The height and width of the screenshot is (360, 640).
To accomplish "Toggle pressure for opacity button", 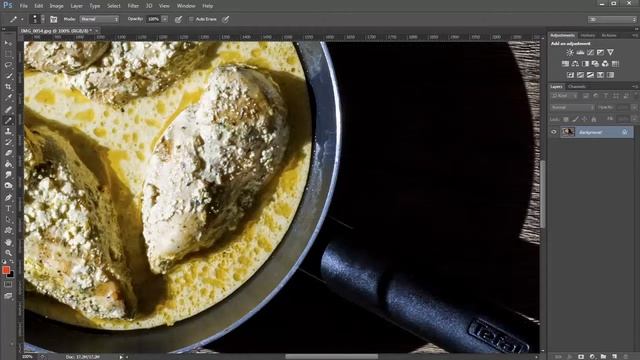I will tap(178, 19).
